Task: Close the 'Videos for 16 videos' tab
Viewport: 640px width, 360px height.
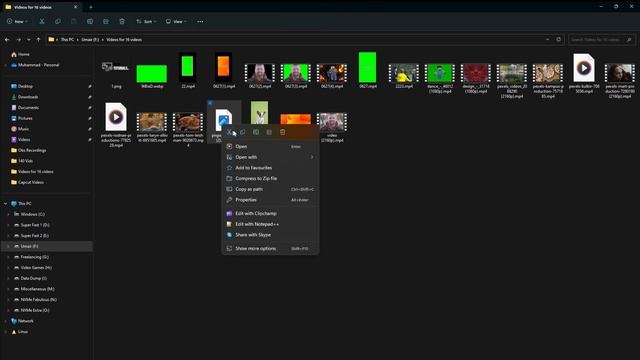Action: pos(76,7)
